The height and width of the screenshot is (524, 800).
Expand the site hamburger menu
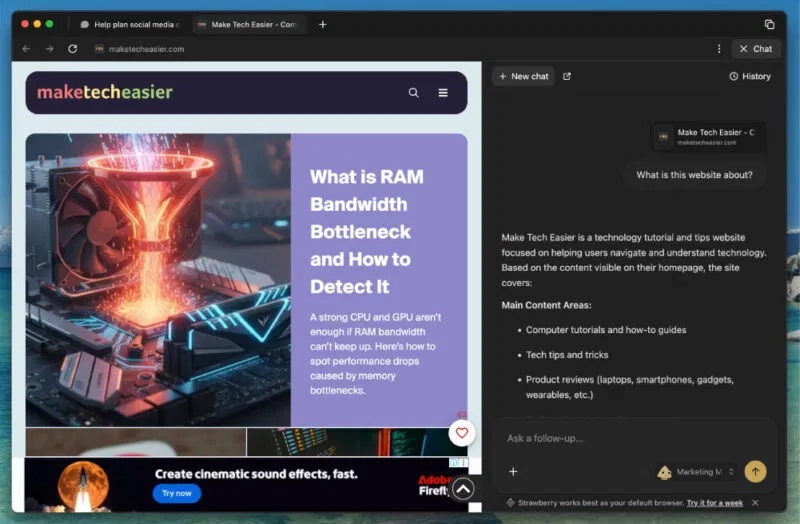443,93
